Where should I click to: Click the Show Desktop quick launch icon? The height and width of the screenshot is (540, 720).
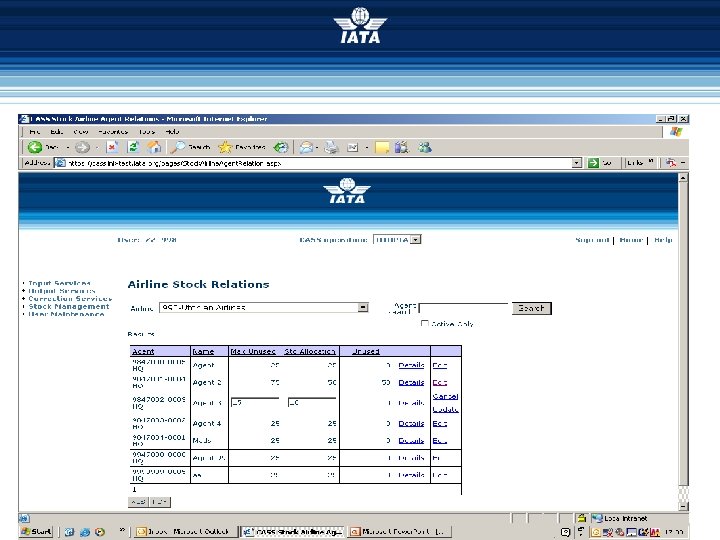[x=69, y=532]
